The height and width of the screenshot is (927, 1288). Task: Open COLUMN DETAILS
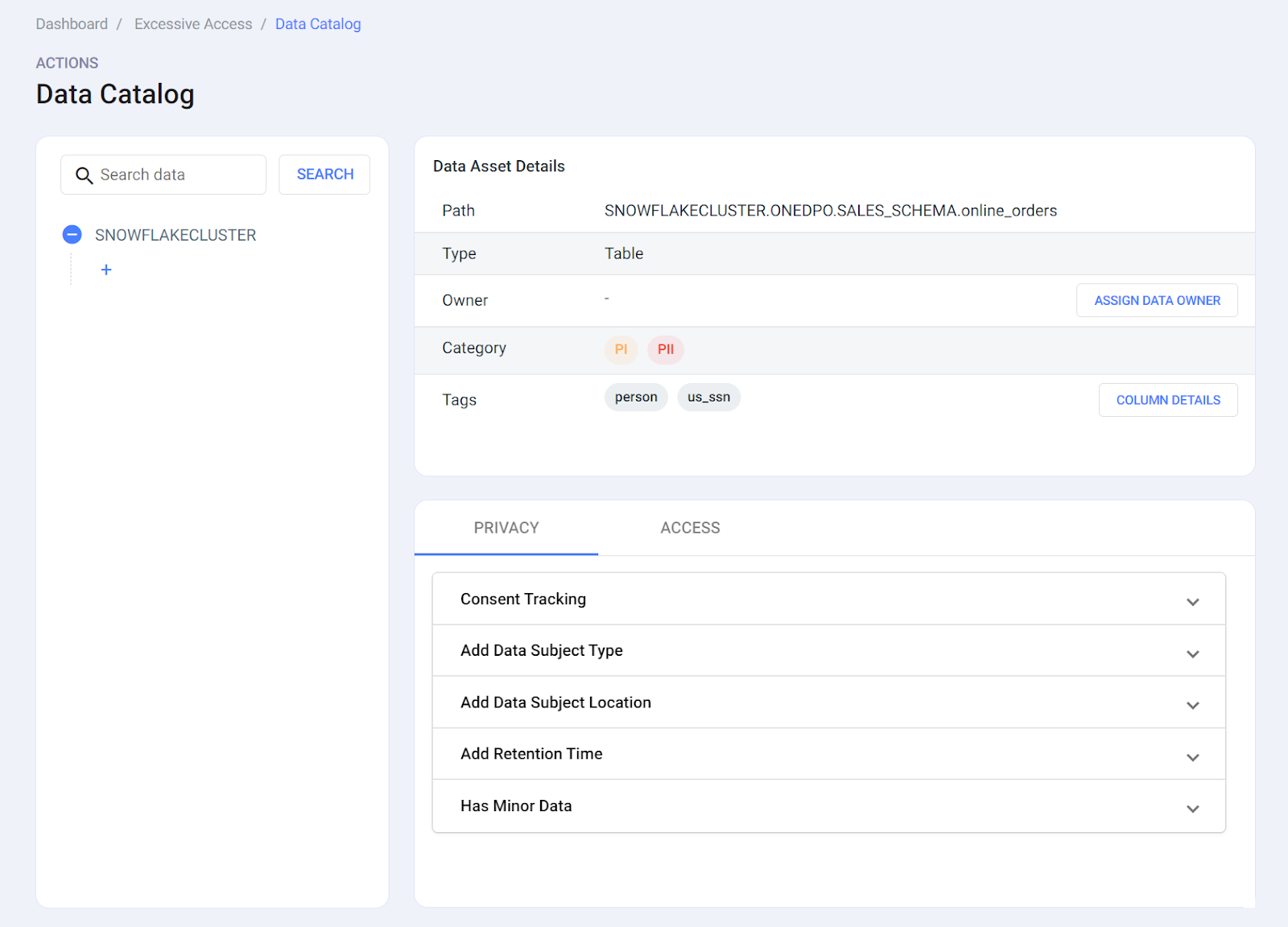click(x=1167, y=401)
